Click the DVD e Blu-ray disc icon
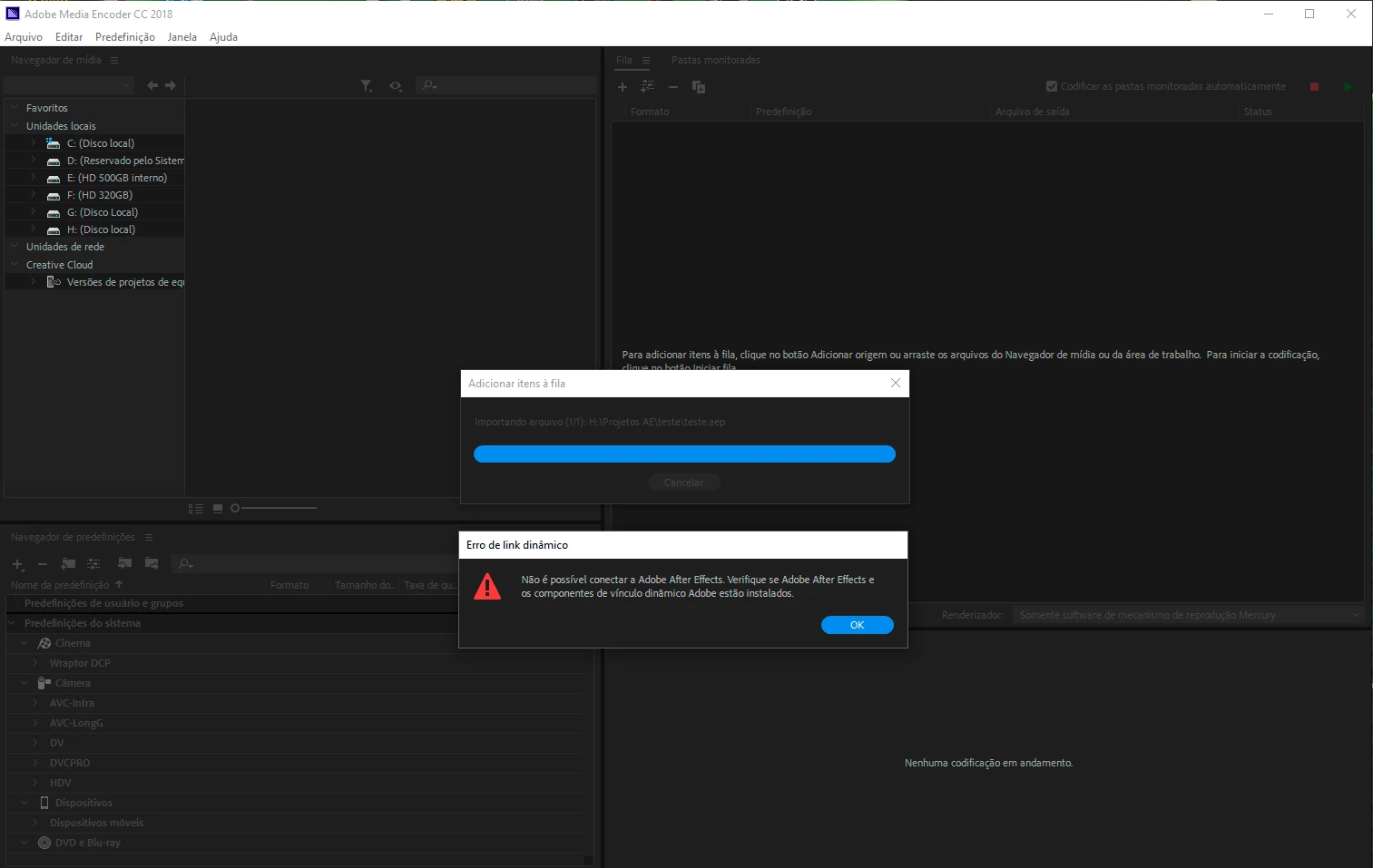The height and width of the screenshot is (868, 1373). click(x=44, y=843)
